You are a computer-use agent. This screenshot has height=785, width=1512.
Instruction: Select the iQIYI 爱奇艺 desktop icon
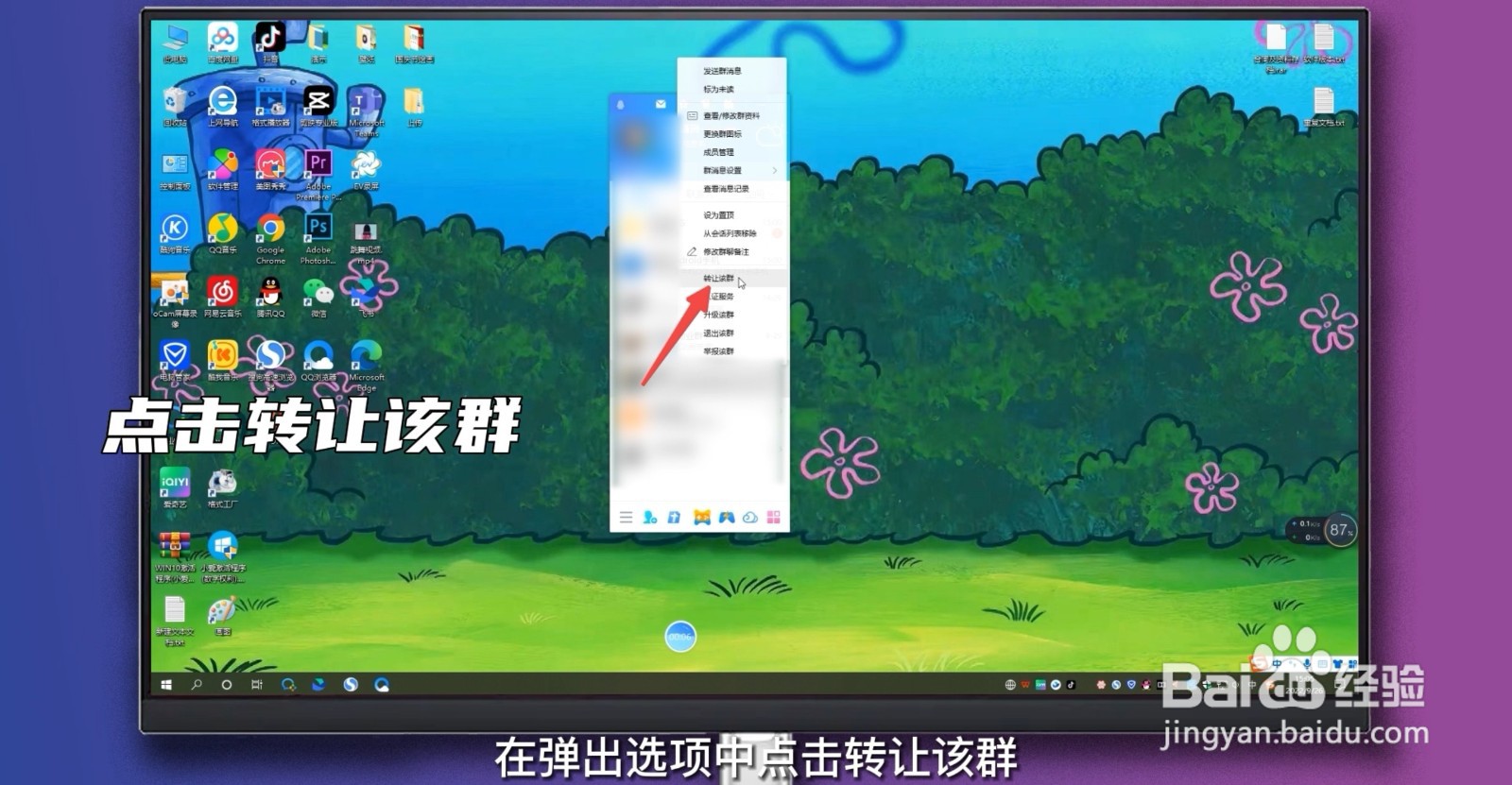175,487
